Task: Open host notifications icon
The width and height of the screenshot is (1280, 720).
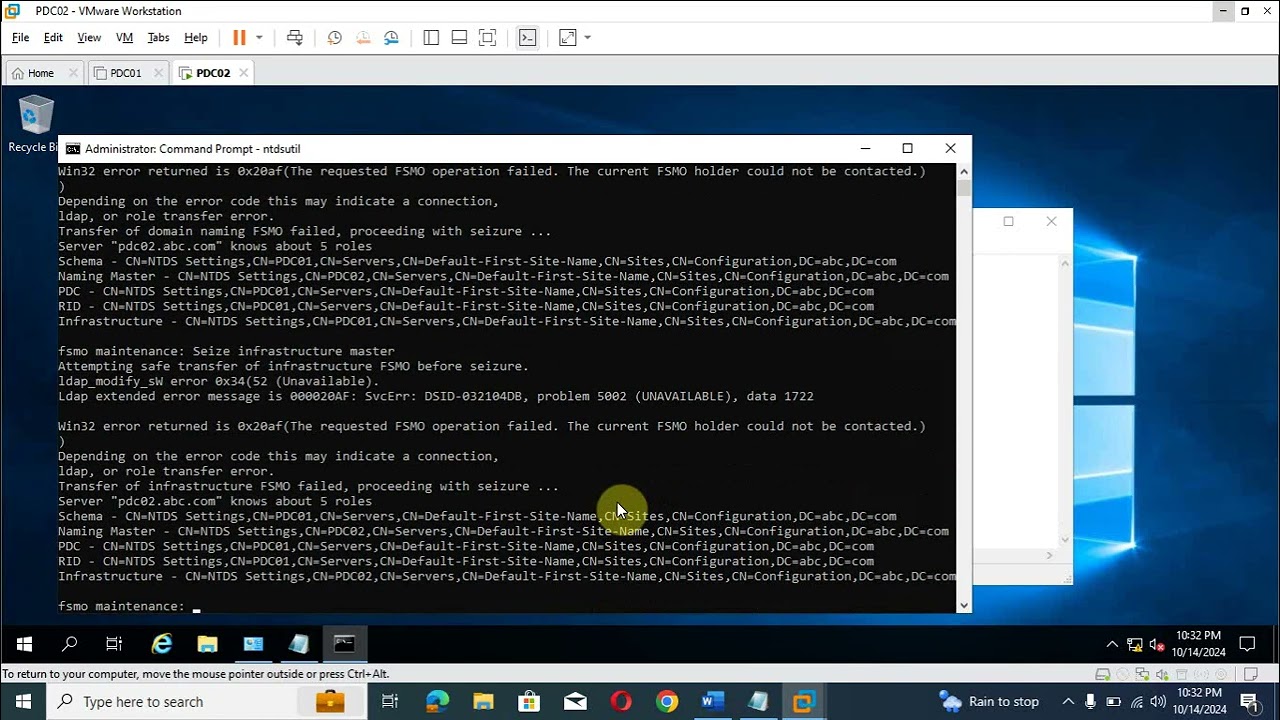Action: coord(1249,702)
